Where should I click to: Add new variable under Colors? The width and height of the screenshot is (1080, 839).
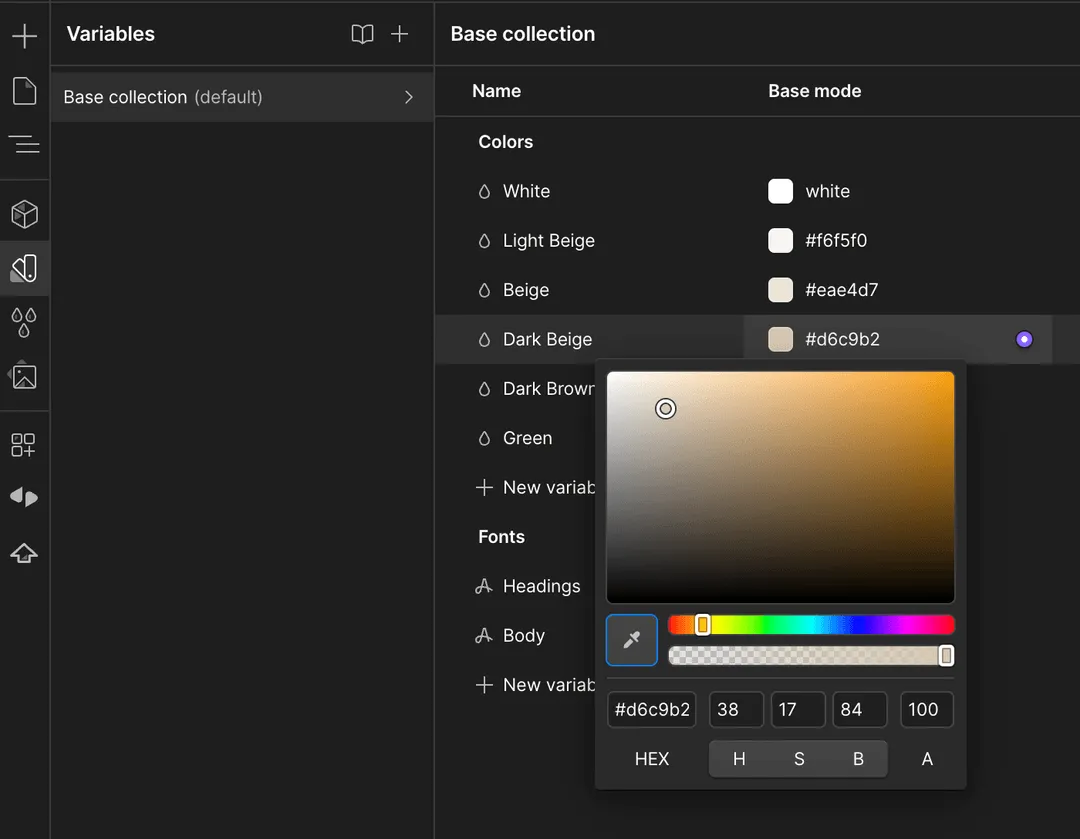(x=535, y=488)
